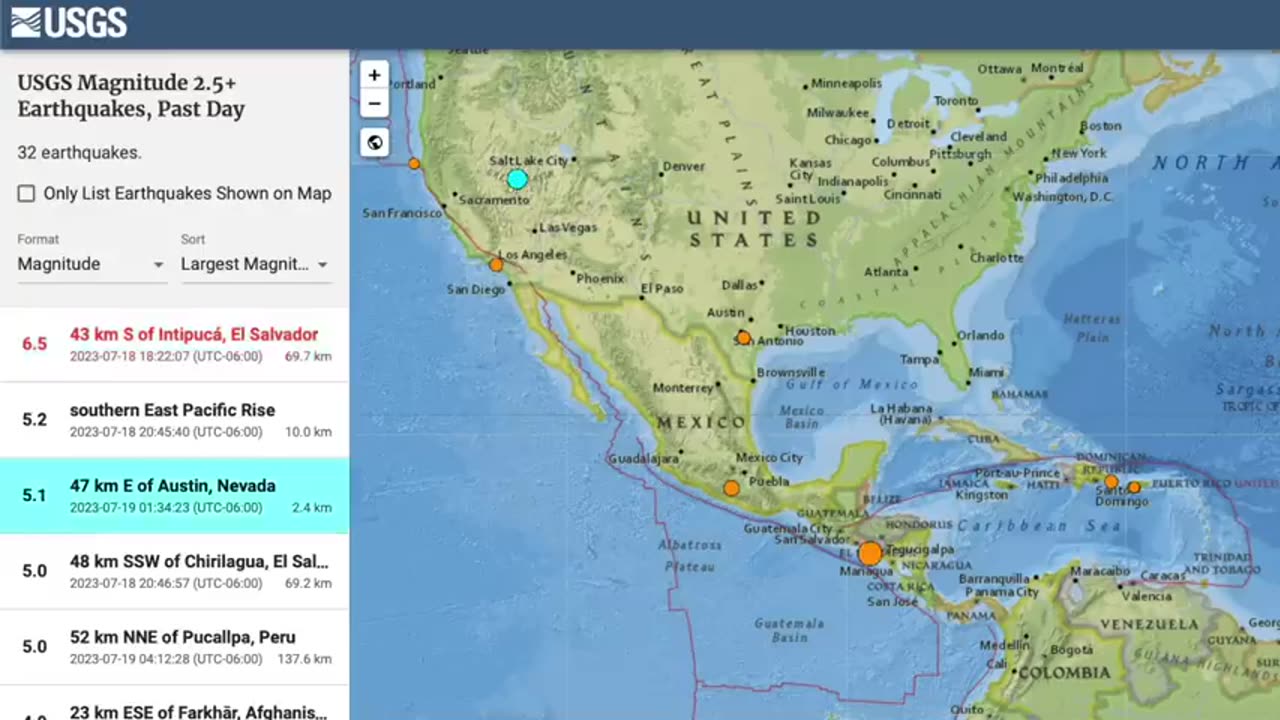Select southern East Pacific Rise earthquake

point(174,420)
